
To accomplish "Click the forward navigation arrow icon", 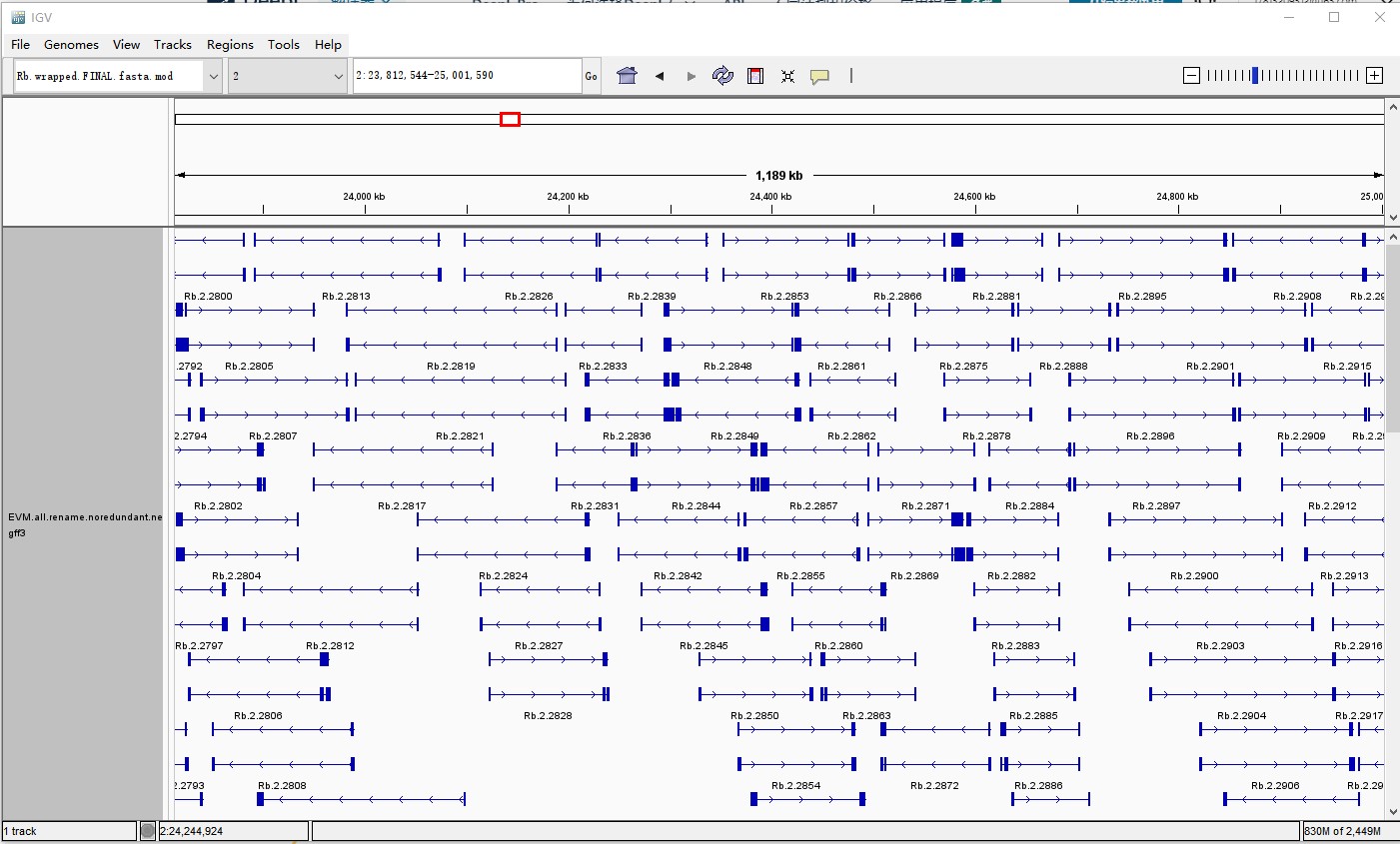I will pyautogui.click(x=691, y=75).
